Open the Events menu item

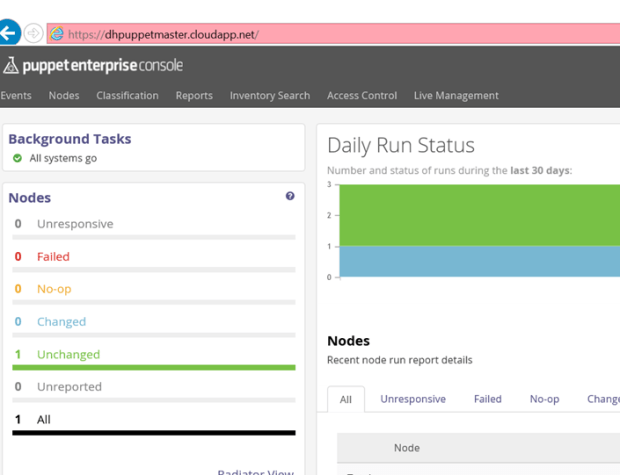15,96
